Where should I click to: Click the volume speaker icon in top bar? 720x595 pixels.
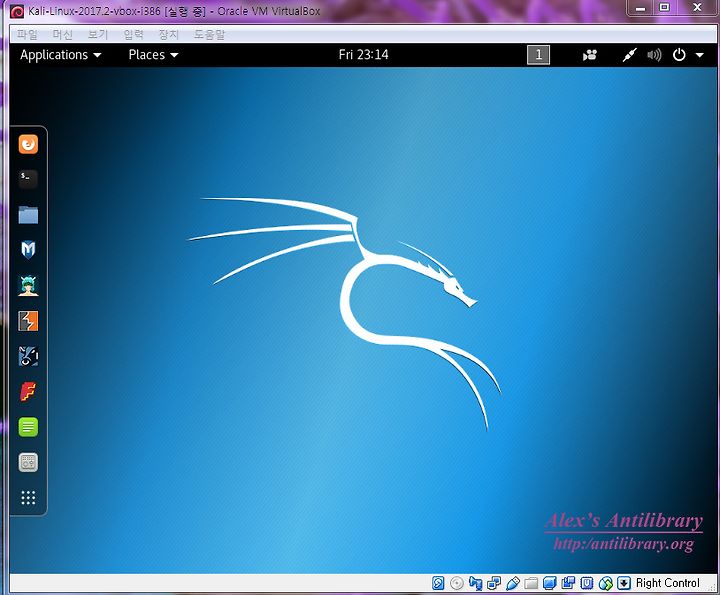click(x=654, y=55)
